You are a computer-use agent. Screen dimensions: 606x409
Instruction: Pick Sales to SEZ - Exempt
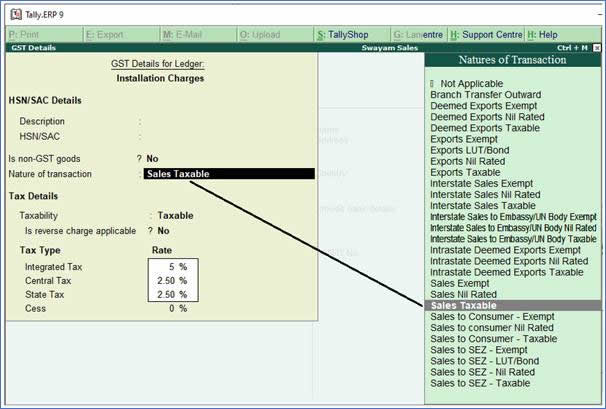tap(478, 350)
